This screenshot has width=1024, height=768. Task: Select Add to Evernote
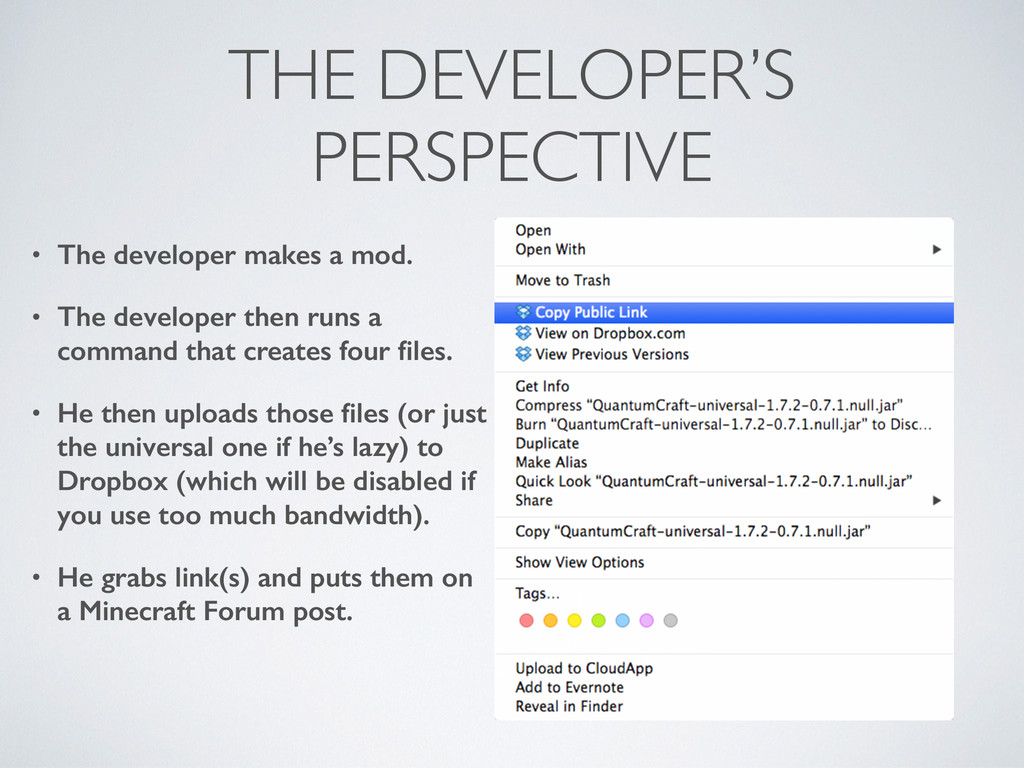(724, 687)
